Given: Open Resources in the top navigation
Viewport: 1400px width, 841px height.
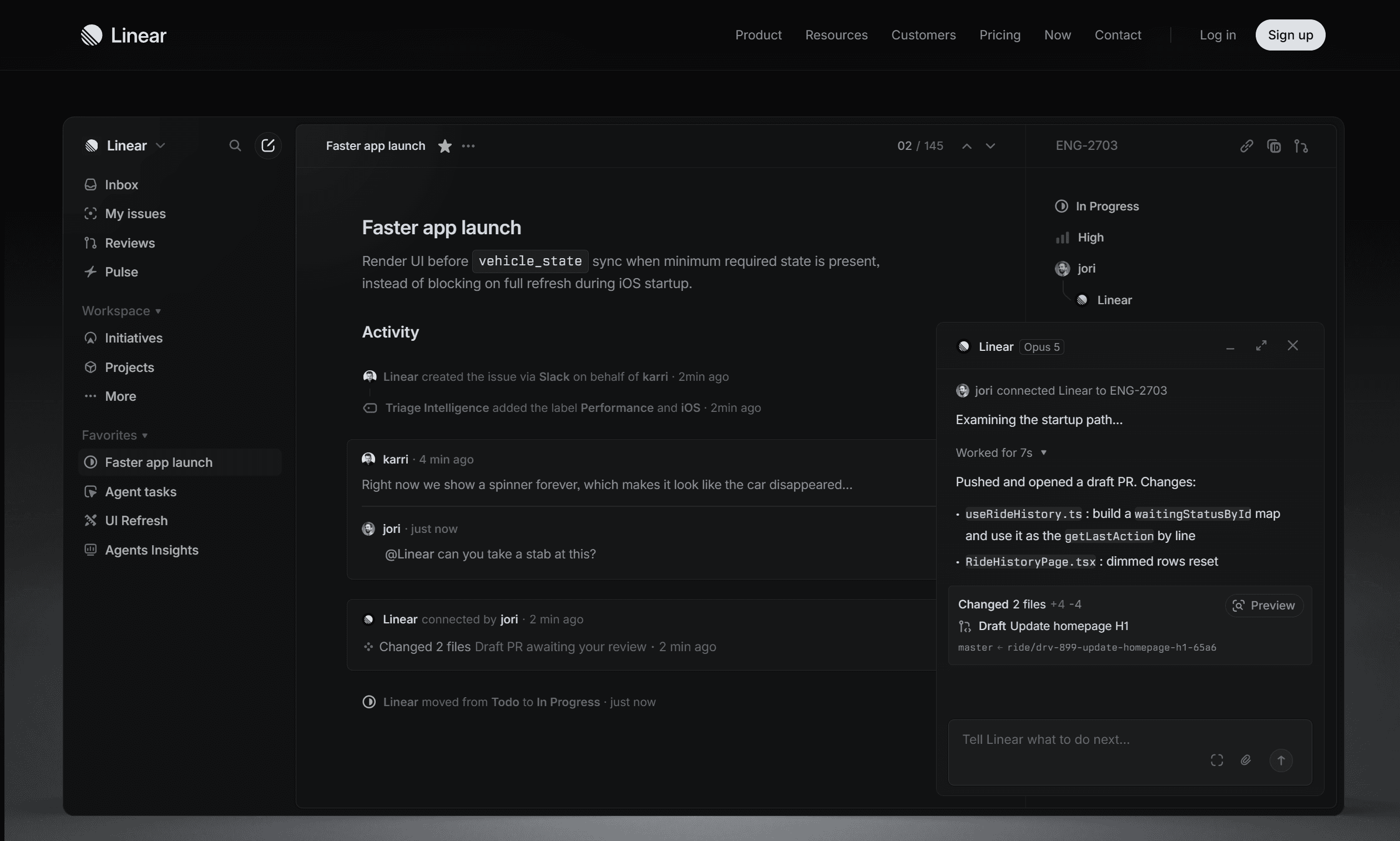Looking at the screenshot, I should [836, 35].
